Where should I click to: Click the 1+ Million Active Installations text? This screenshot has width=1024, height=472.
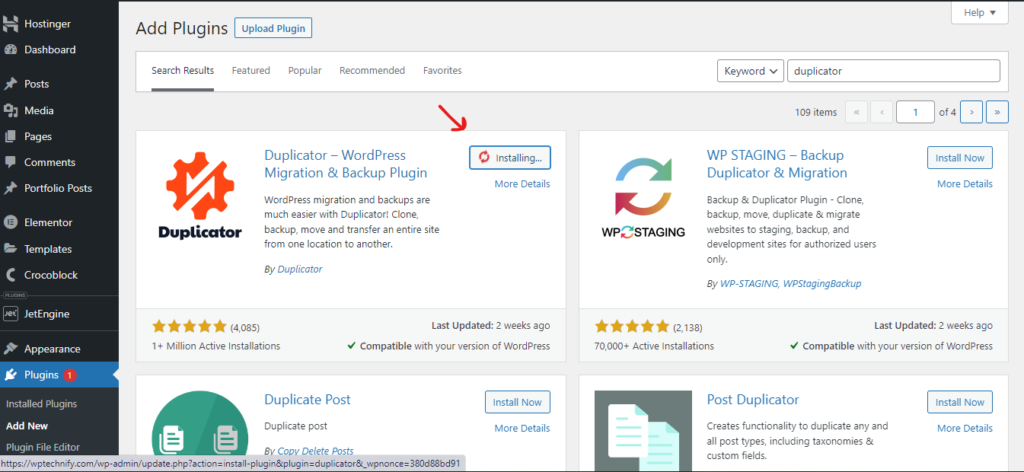tap(216, 346)
